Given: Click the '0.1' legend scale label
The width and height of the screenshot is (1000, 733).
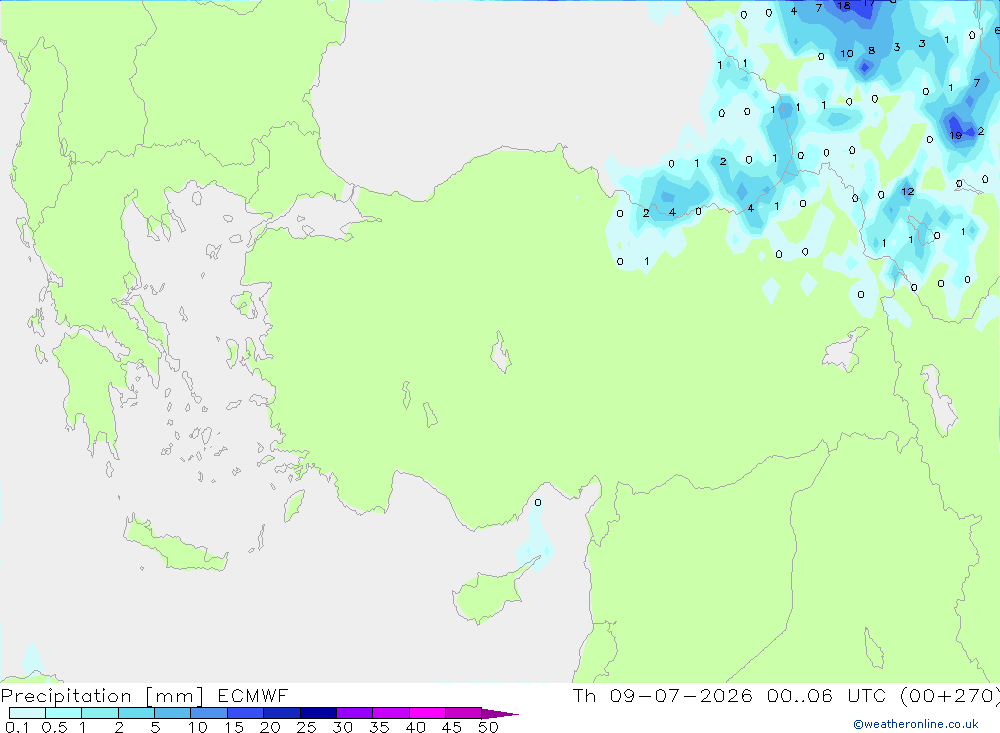Looking at the screenshot, I should [x=17, y=727].
